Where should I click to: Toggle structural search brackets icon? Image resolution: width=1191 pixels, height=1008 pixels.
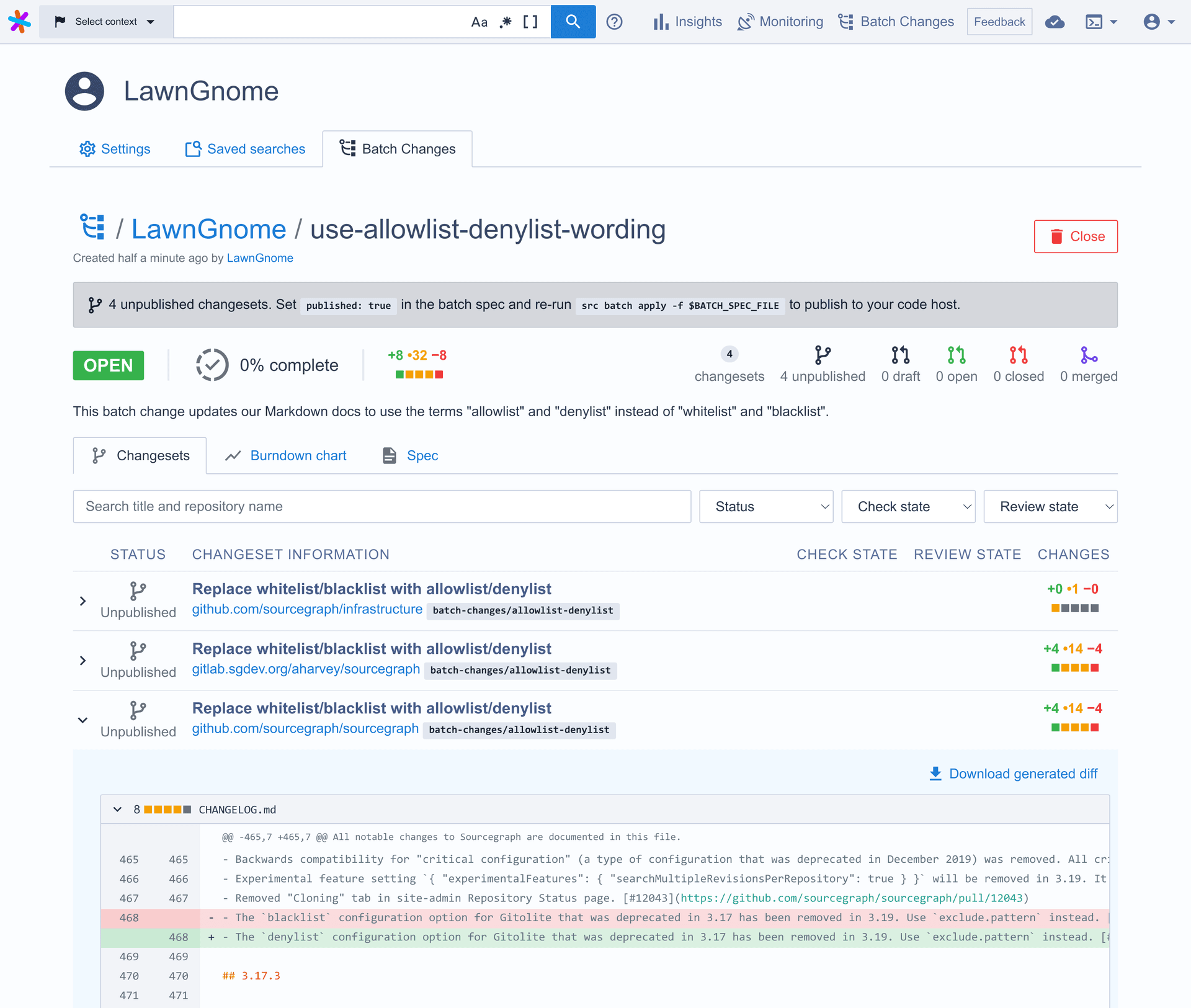(x=530, y=22)
